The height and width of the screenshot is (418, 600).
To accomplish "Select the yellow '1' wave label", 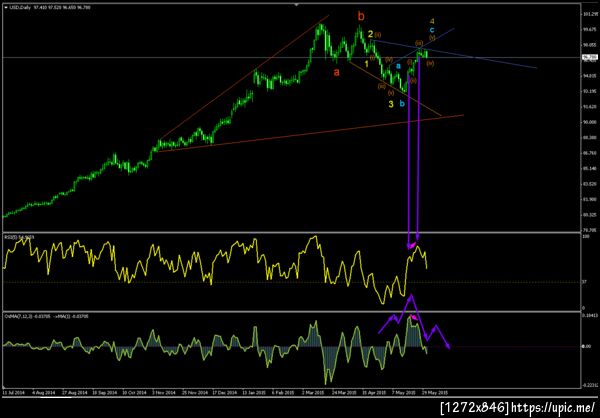I will [366, 63].
